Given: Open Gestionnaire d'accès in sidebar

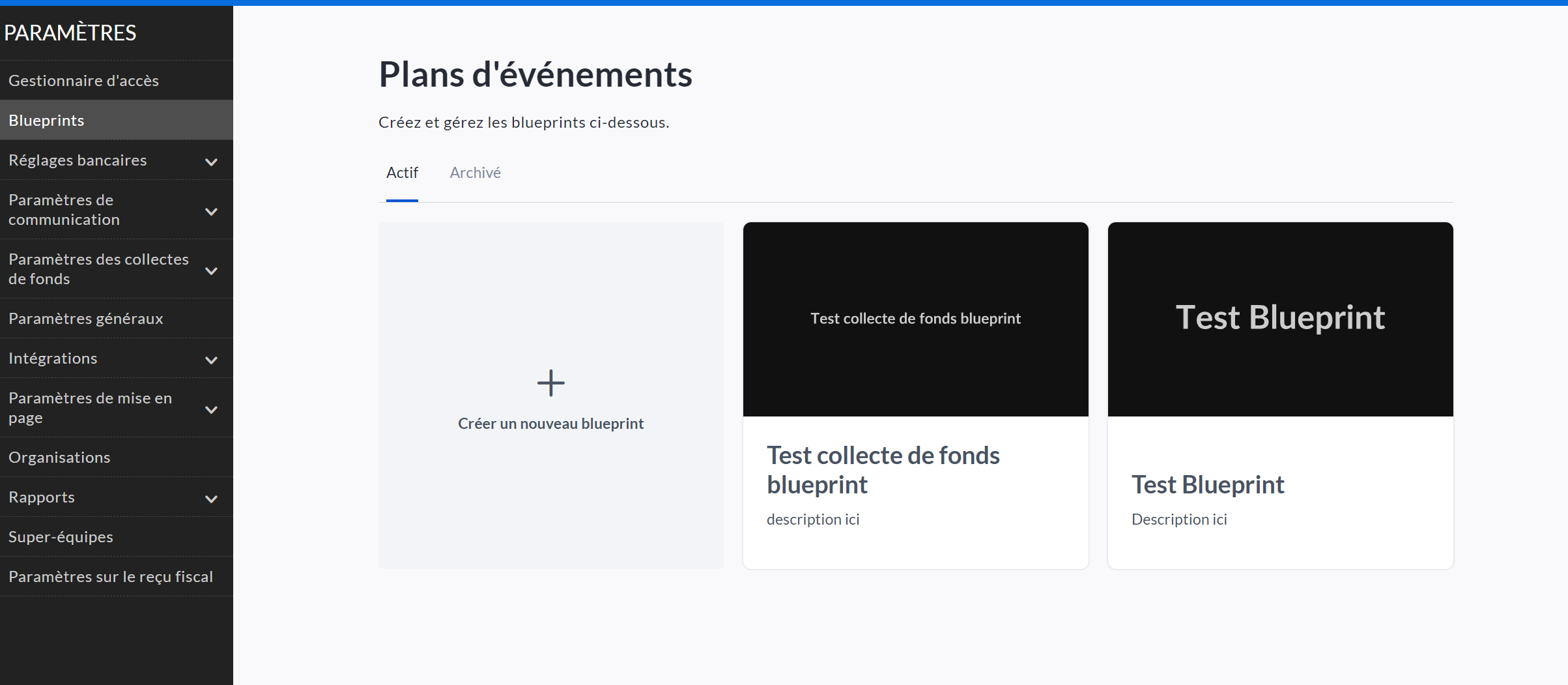Looking at the screenshot, I should [83, 81].
